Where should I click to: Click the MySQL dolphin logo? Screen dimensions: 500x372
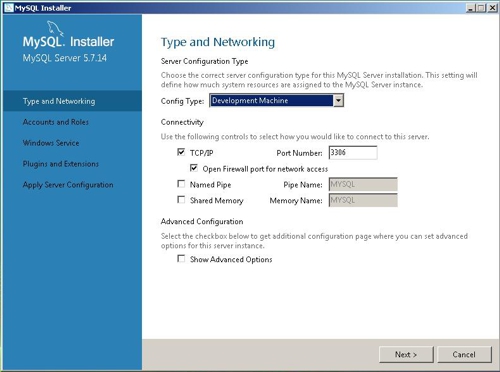click(x=55, y=28)
